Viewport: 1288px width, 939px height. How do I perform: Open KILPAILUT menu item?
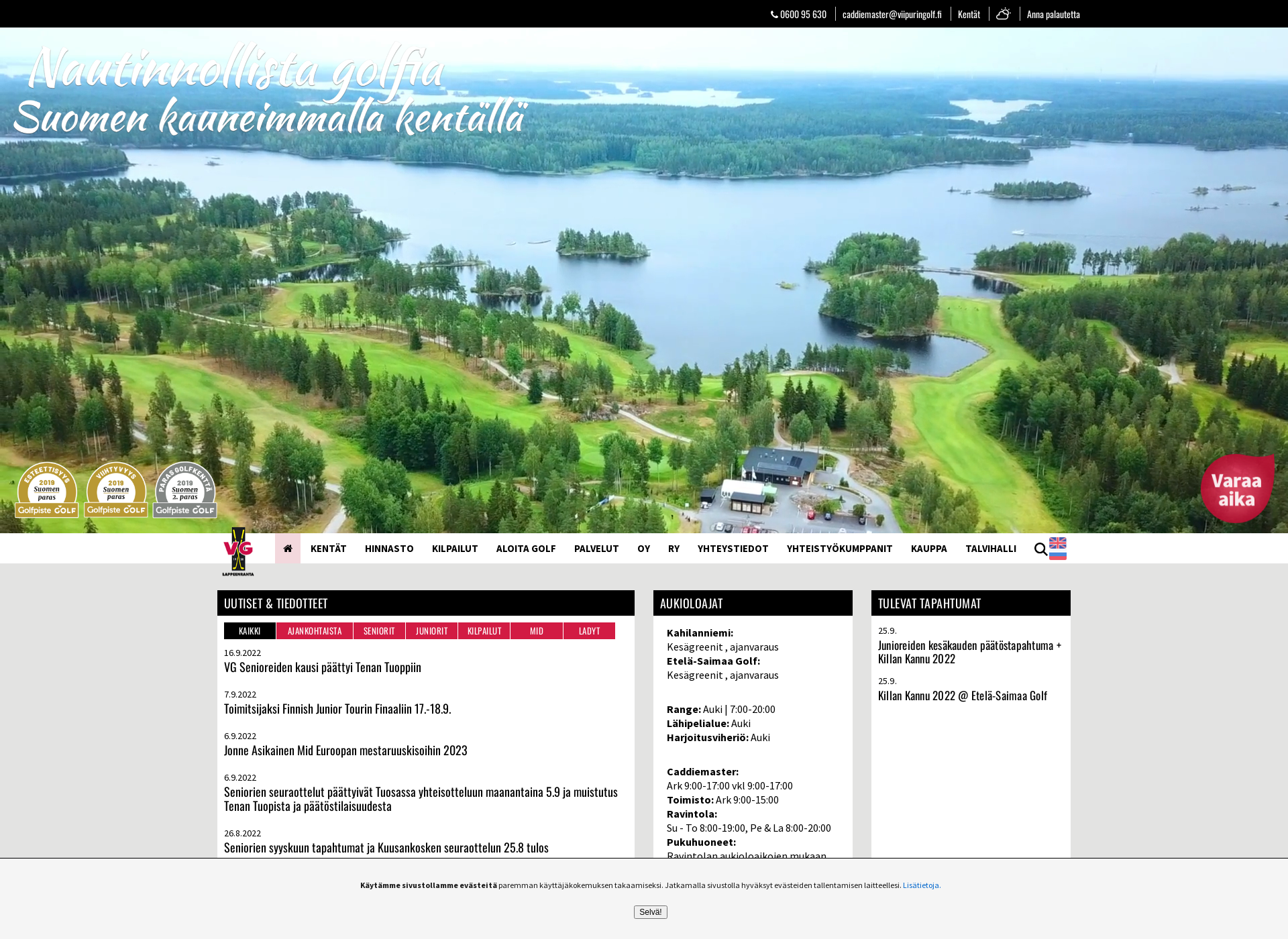coord(455,549)
